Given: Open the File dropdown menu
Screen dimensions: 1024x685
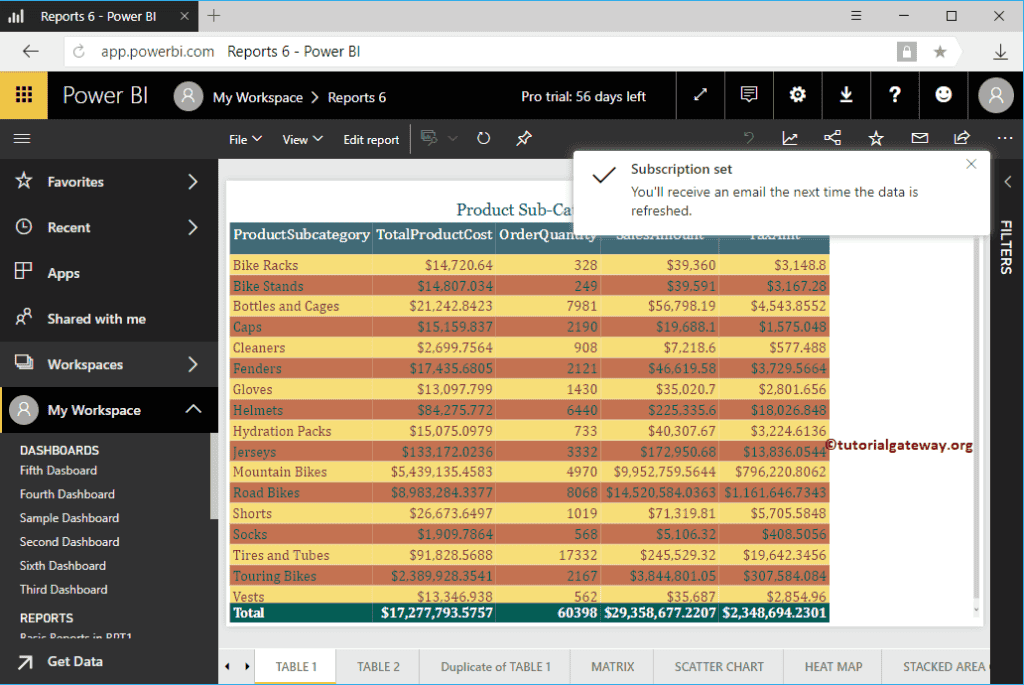Looking at the screenshot, I should (x=245, y=140).
